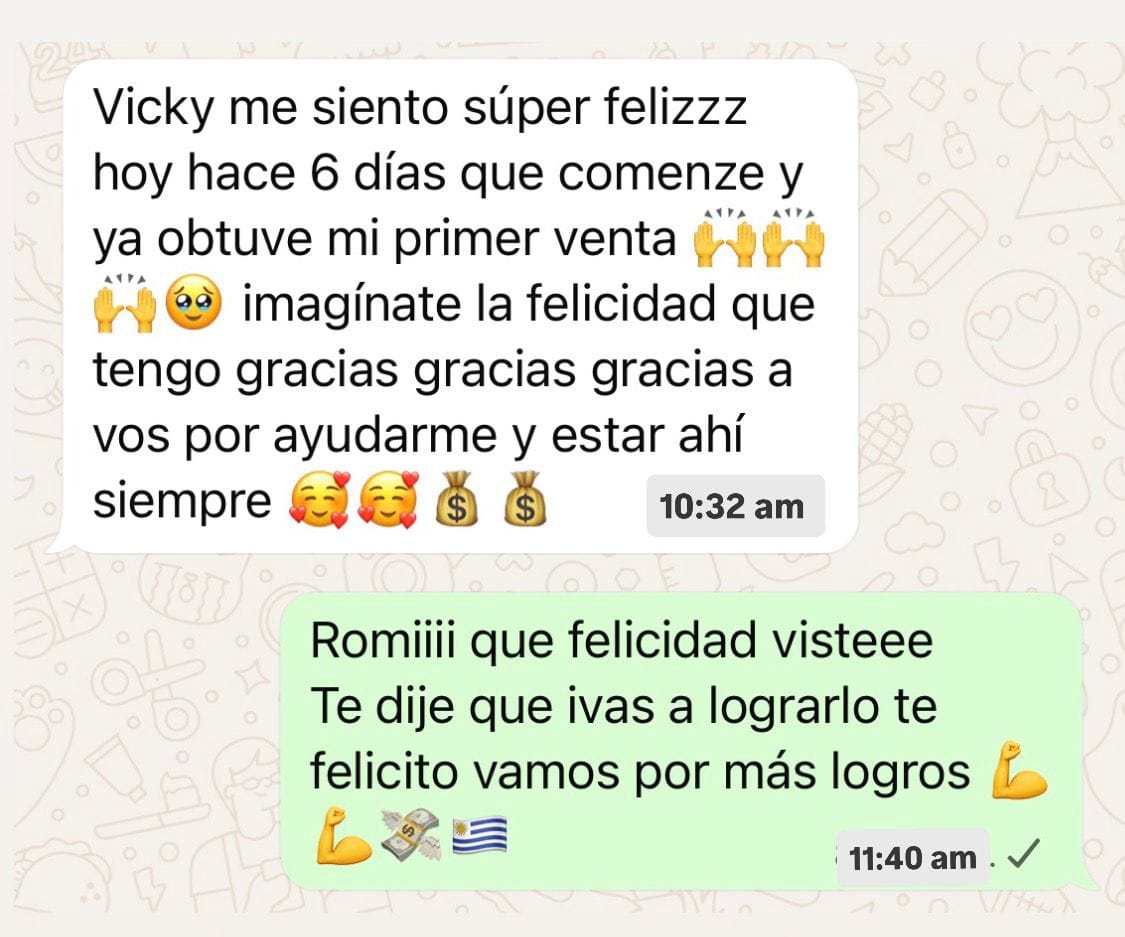Click the flexed bicep emoji on last line
The width and height of the screenshot is (1125, 937).
click(x=343, y=835)
